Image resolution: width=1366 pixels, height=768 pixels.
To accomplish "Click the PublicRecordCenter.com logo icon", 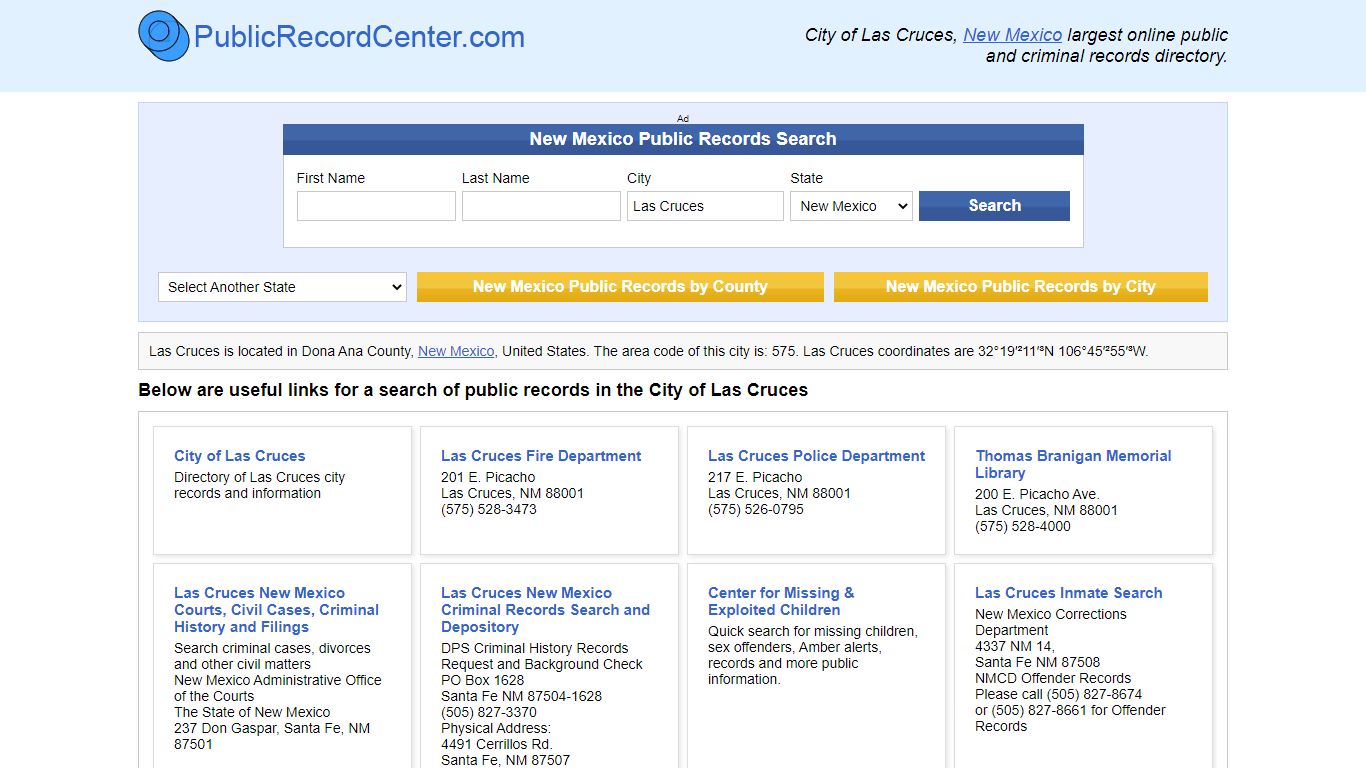I will (164, 36).
